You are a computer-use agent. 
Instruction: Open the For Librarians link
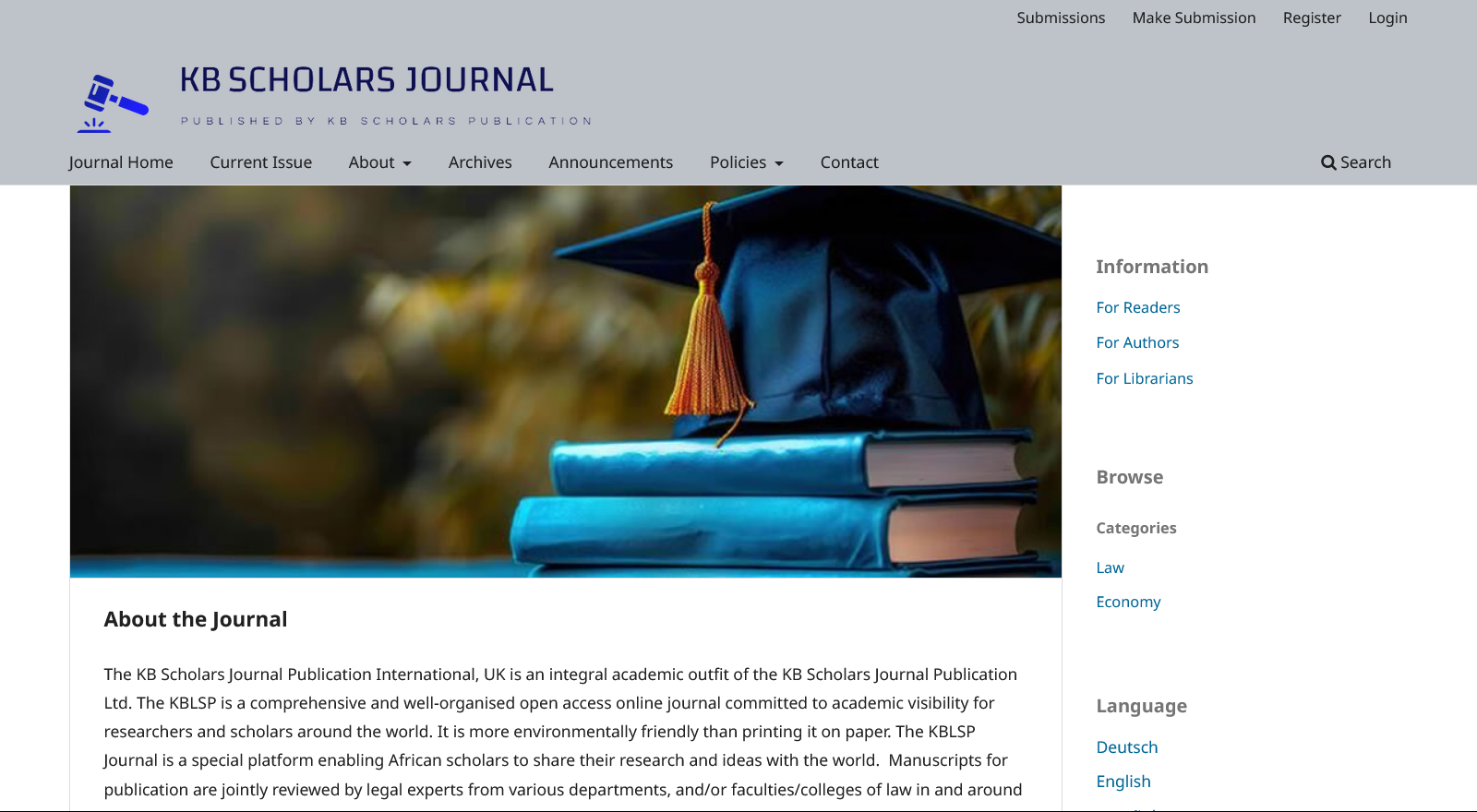tap(1144, 378)
